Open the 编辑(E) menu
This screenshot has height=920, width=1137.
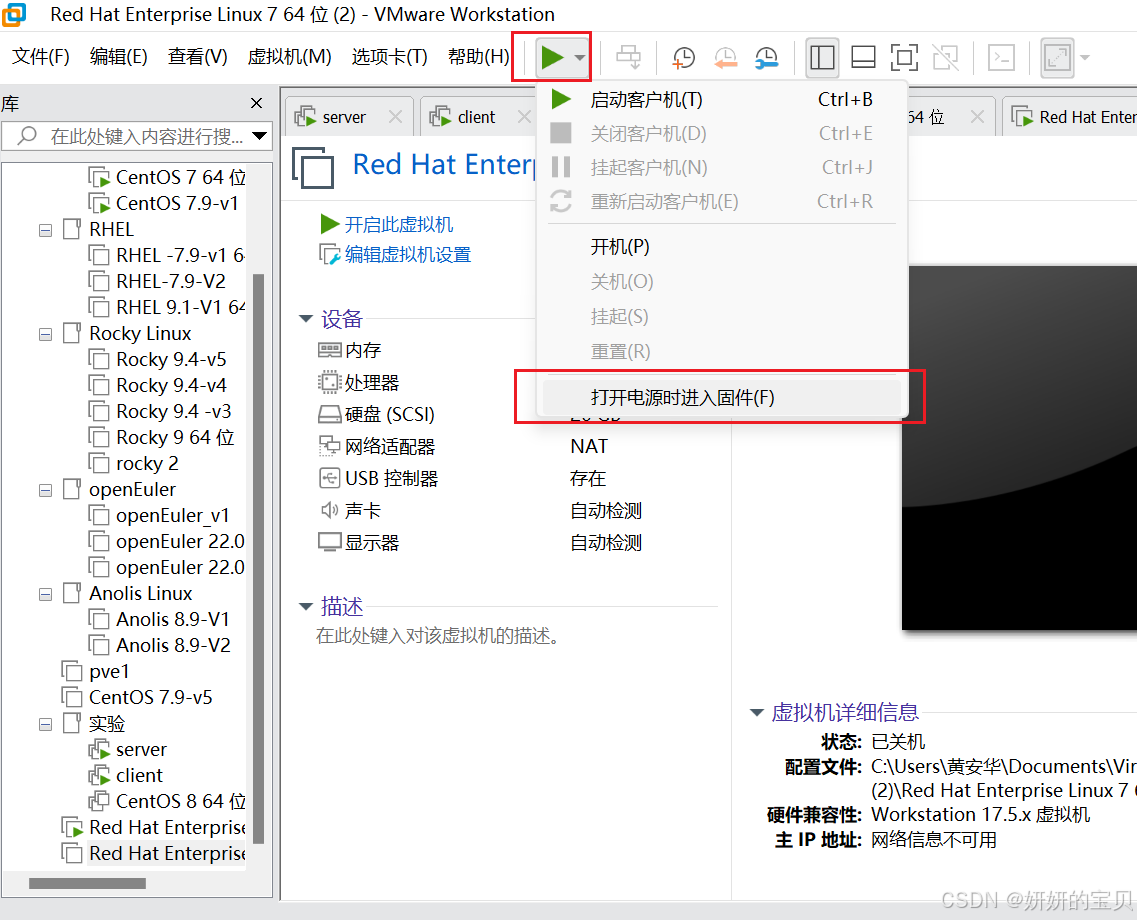118,57
